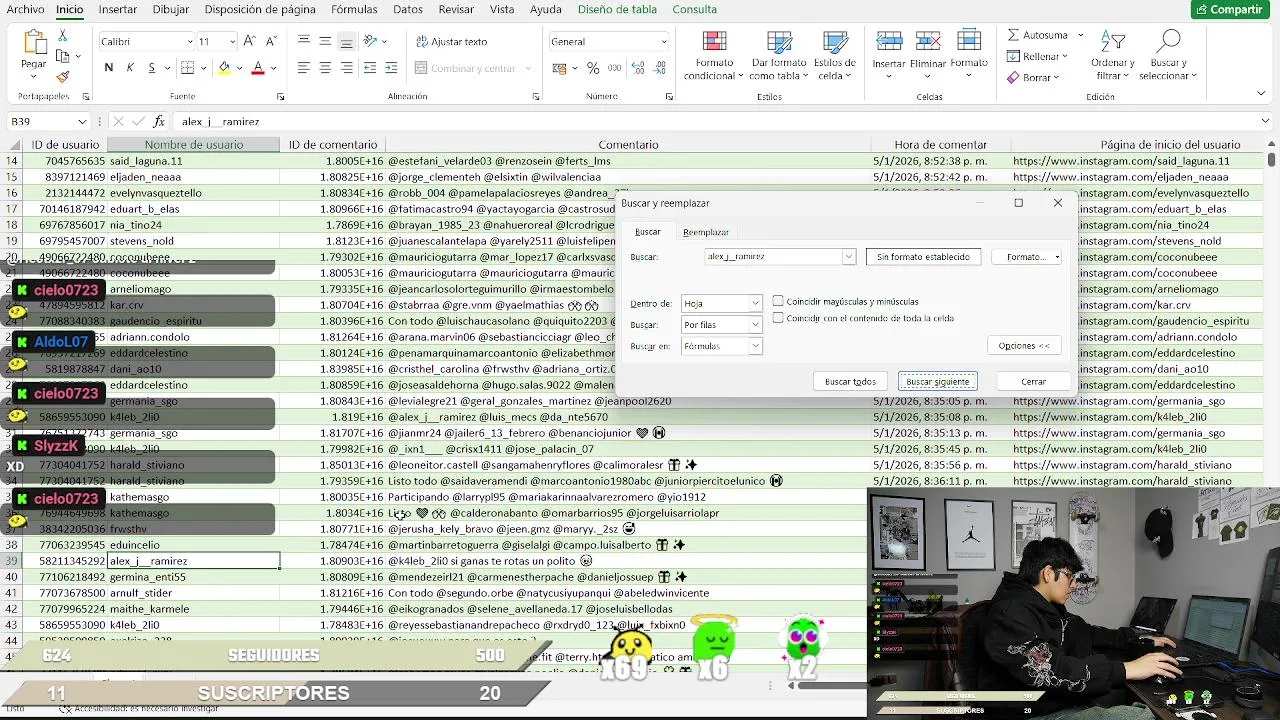This screenshot has width=1280, height=720.
Task: Click the decrease font size icon
Action: click(x=270, y=41)
